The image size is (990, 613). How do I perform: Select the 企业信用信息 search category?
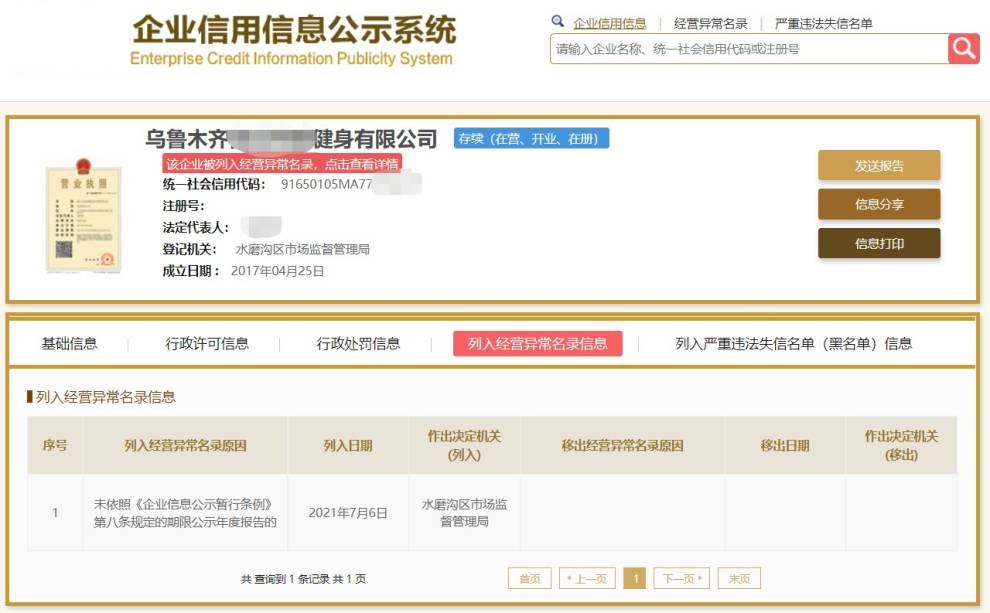(x=609, y=23)
